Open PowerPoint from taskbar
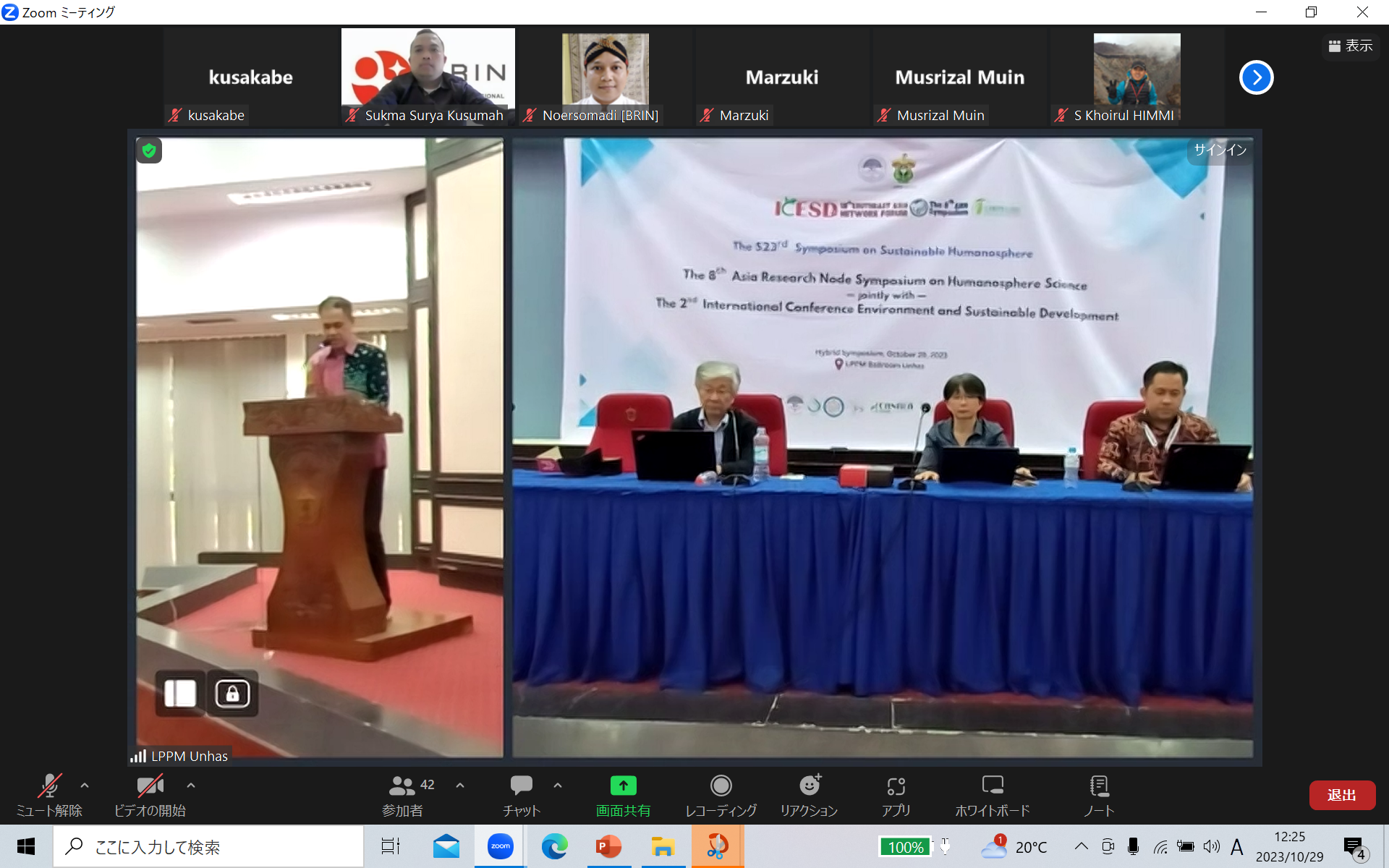The height and width of the screenshot is (868, 1389). 608,846
